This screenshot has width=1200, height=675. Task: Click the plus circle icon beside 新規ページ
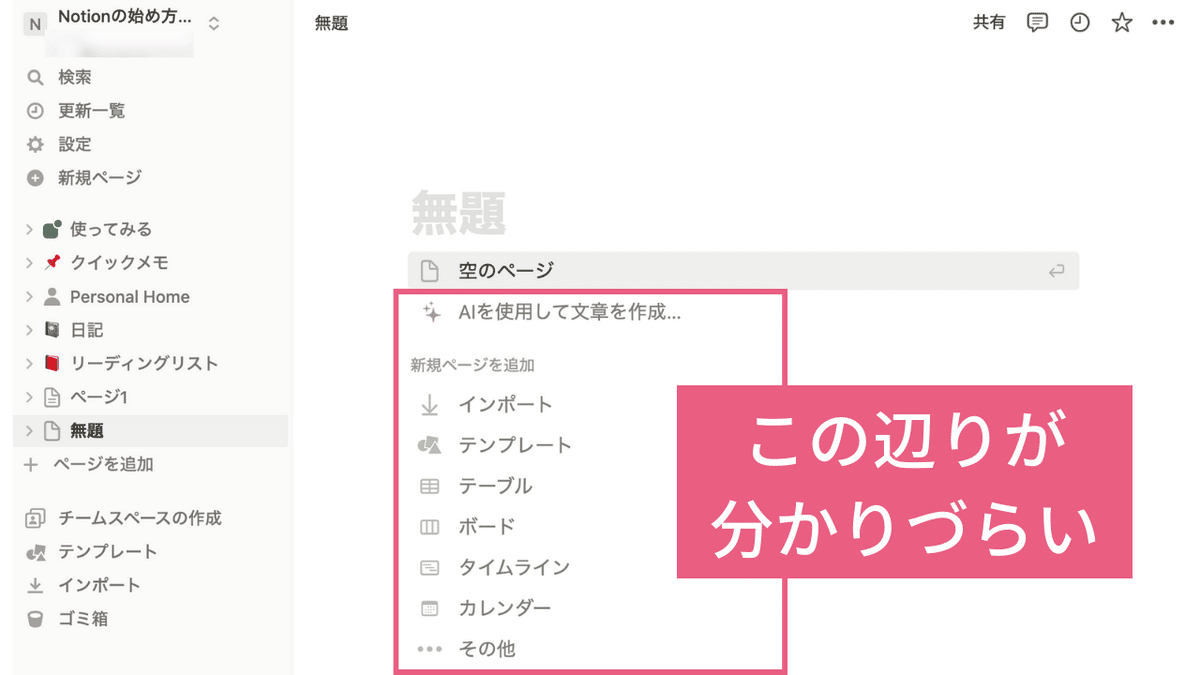(x=35, y=178)
